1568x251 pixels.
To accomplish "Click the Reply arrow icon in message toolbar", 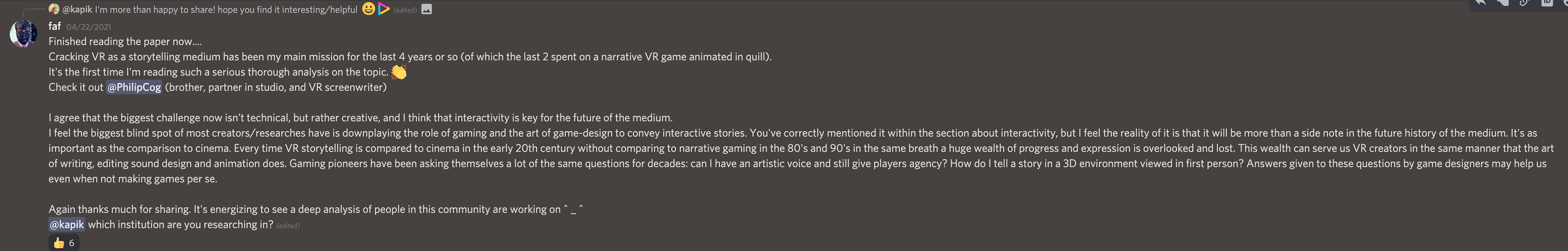I will 1481,2.
